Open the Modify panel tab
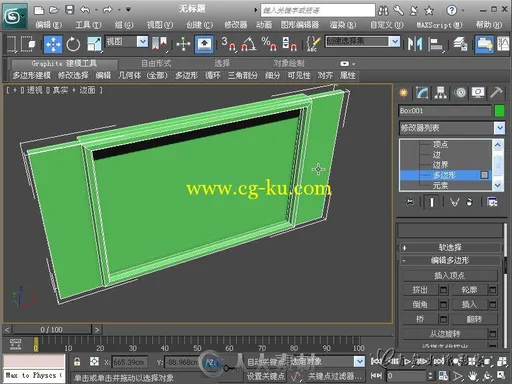 [422, 93]
